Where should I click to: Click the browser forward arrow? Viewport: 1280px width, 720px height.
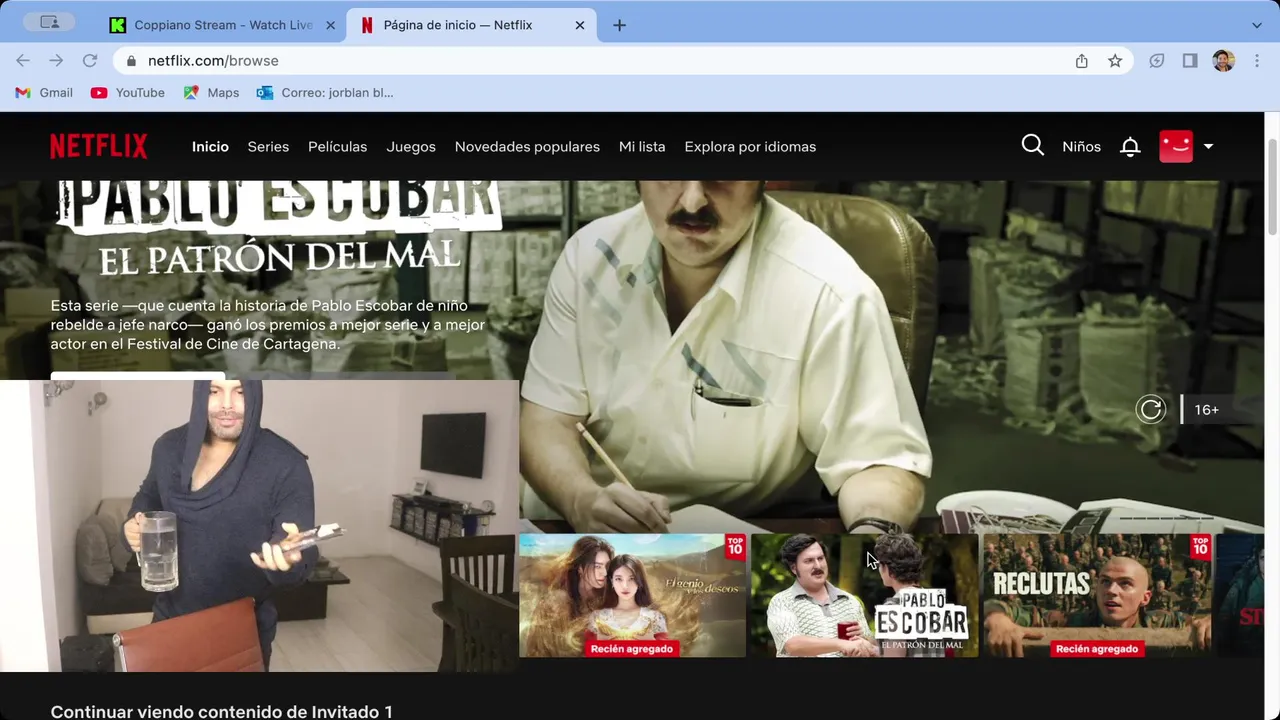click(56, 61)
